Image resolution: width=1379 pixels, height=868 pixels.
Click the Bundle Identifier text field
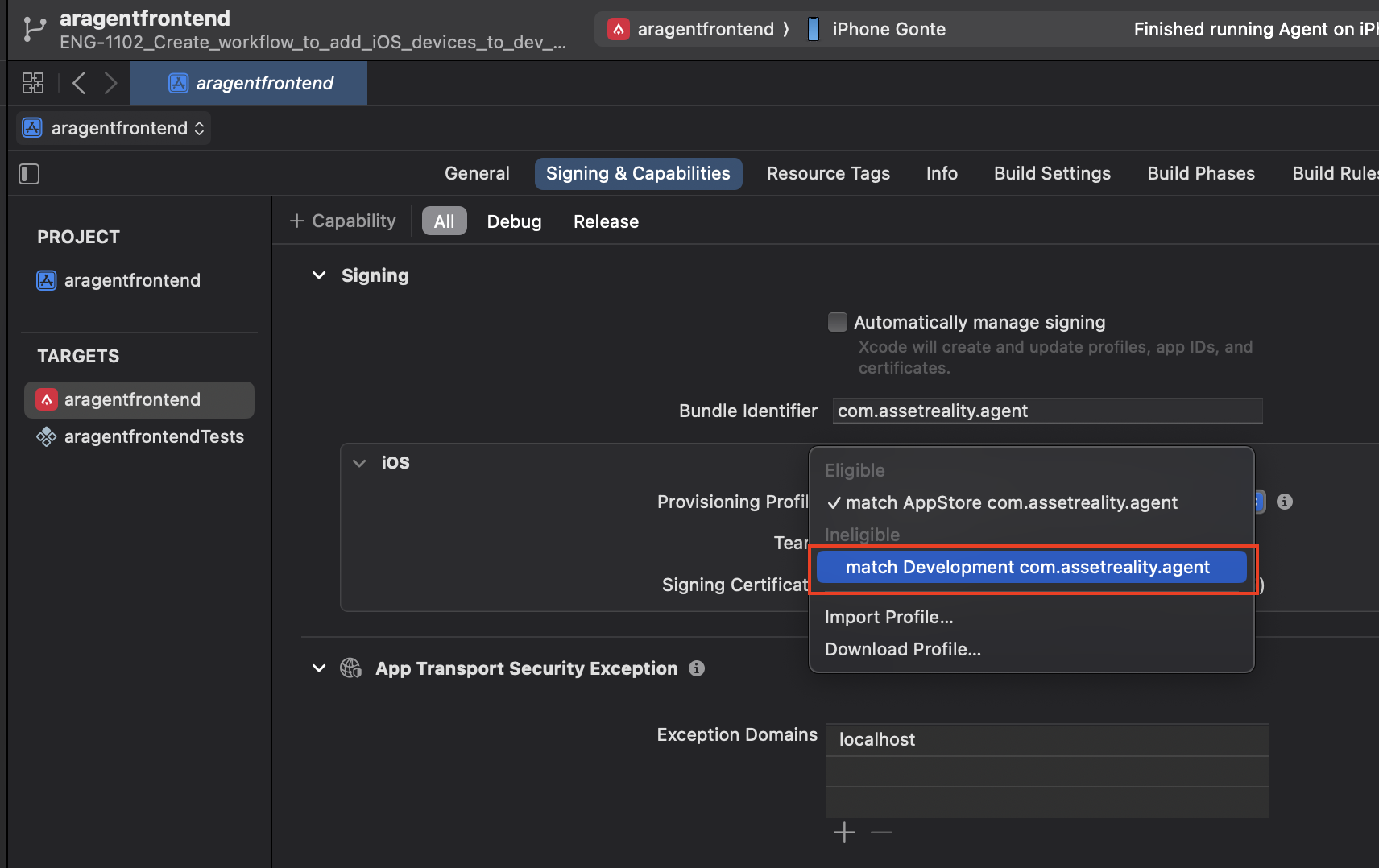[1047, 411]
